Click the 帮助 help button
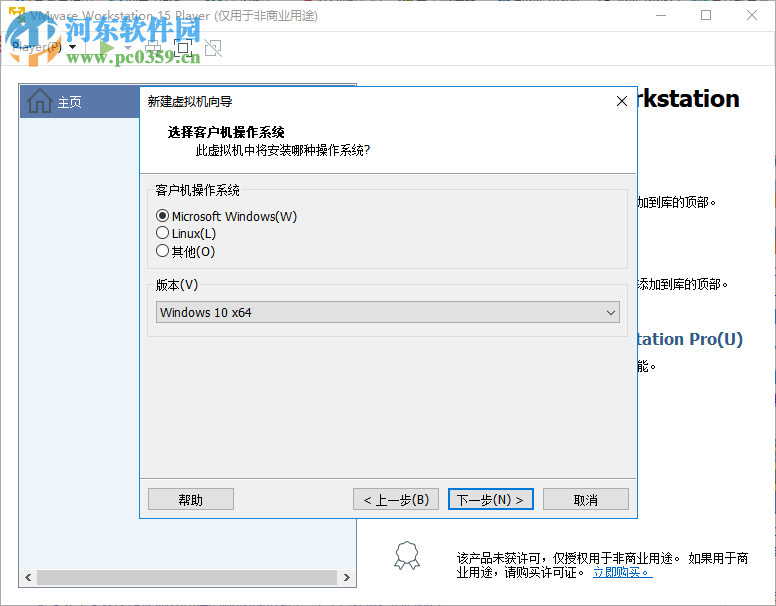This screenshot has height=606, width=776. coord(191,500)
